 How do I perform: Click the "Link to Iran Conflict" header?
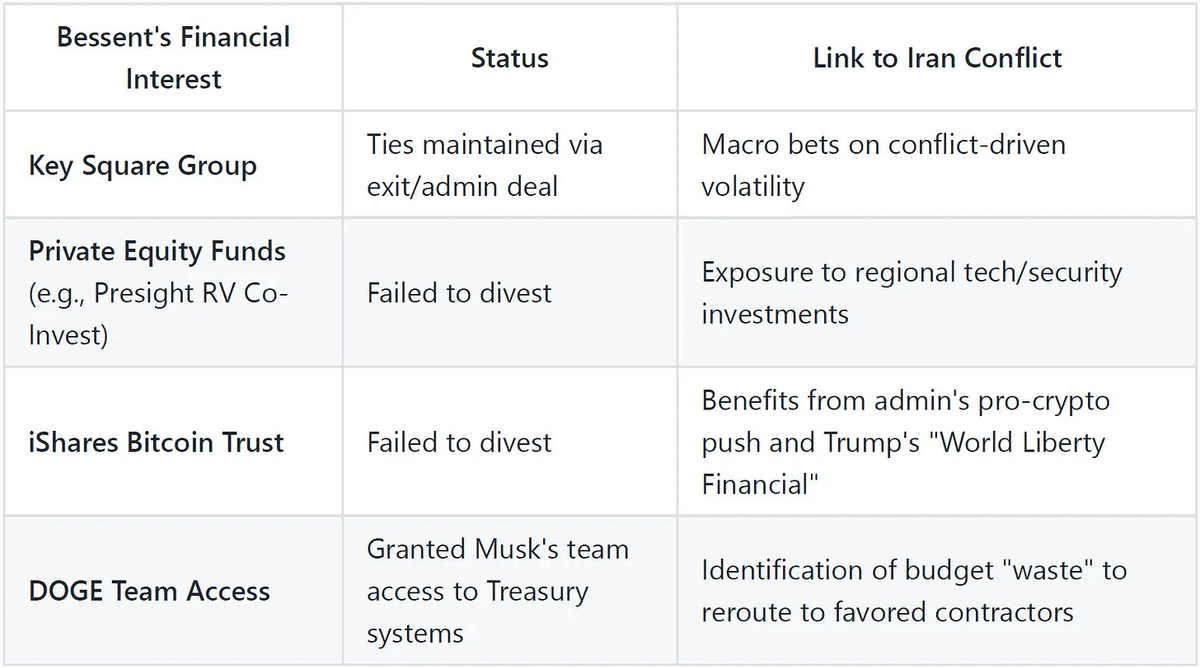937,58
